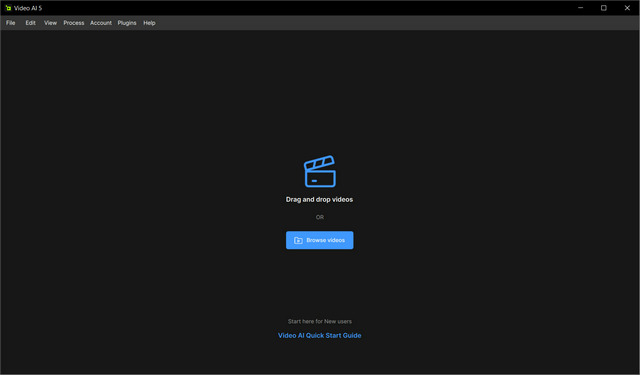
Task: Close the Video AI window
Action: click(627, 8)
